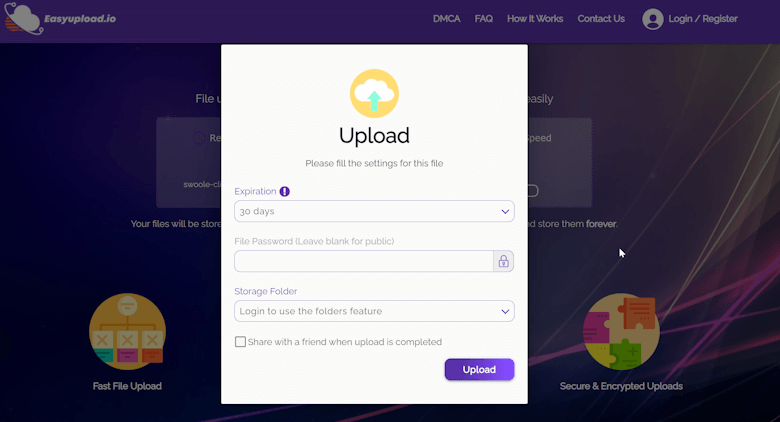Image resolution: width=780 pixels, height=422 pixels.
Task: Open the 30 days expiration dropdown
Action: click(374, 211)
